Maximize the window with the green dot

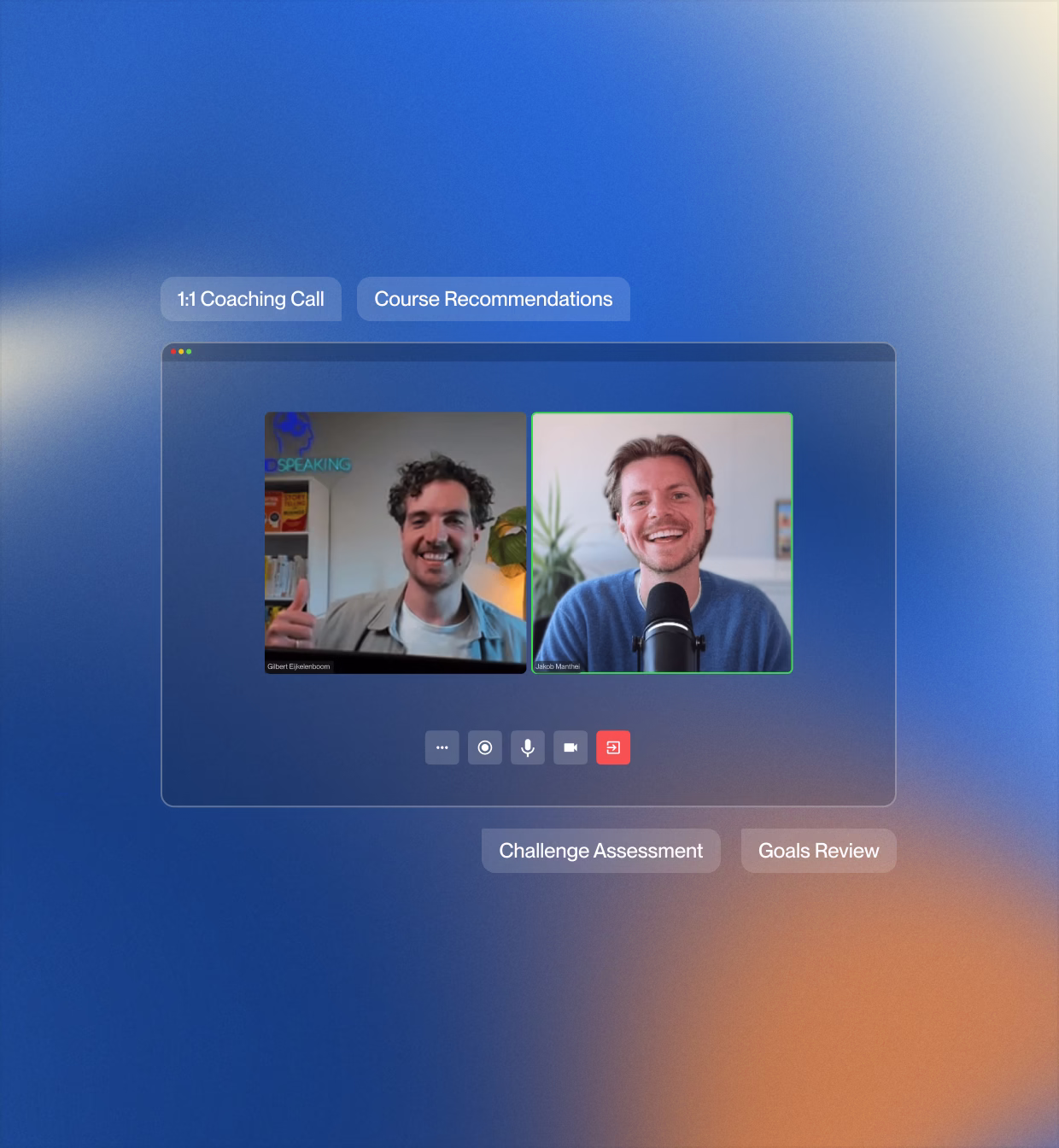(189, 351)
